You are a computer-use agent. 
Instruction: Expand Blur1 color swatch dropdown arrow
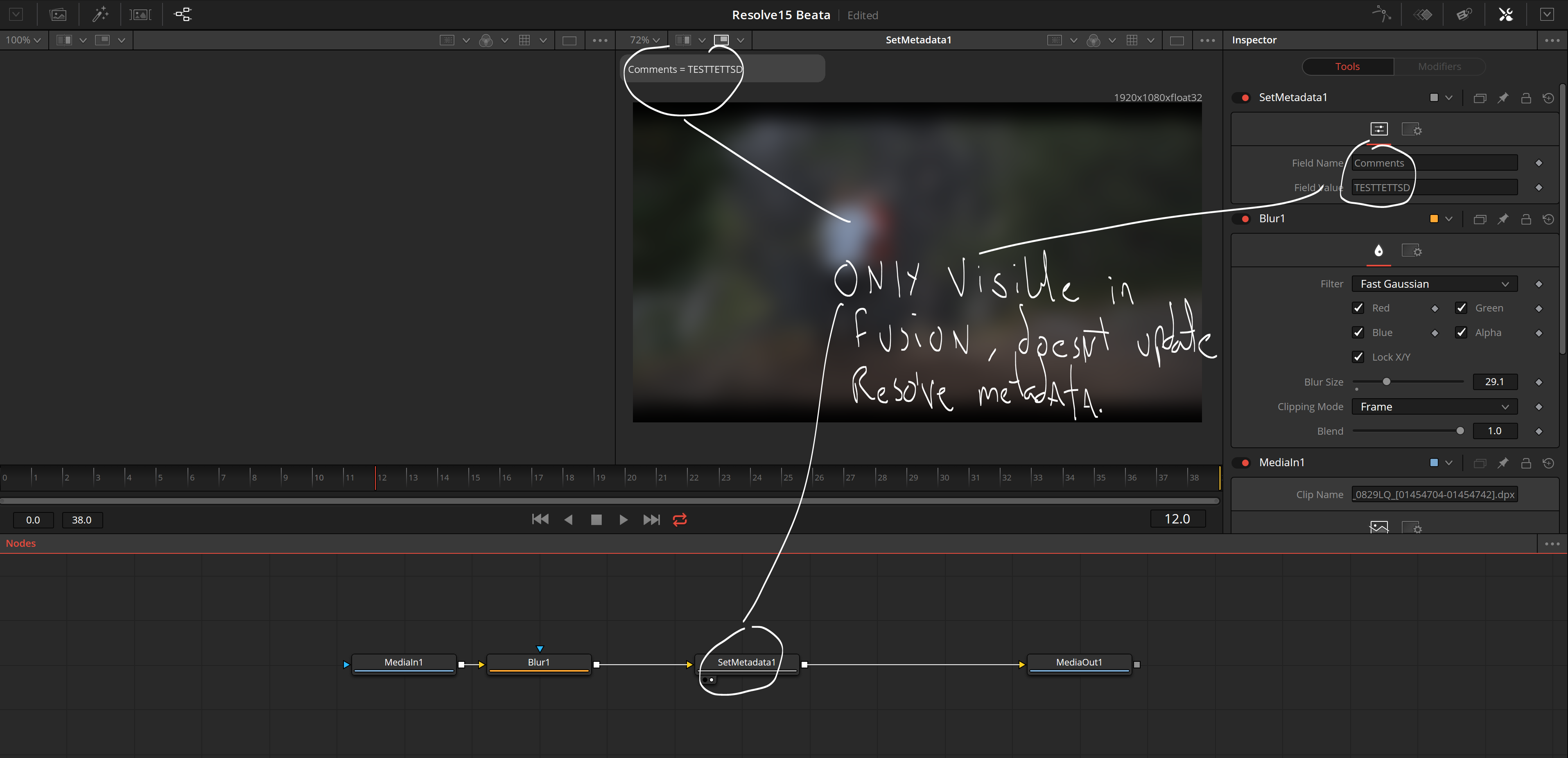tap(1449, 219)
